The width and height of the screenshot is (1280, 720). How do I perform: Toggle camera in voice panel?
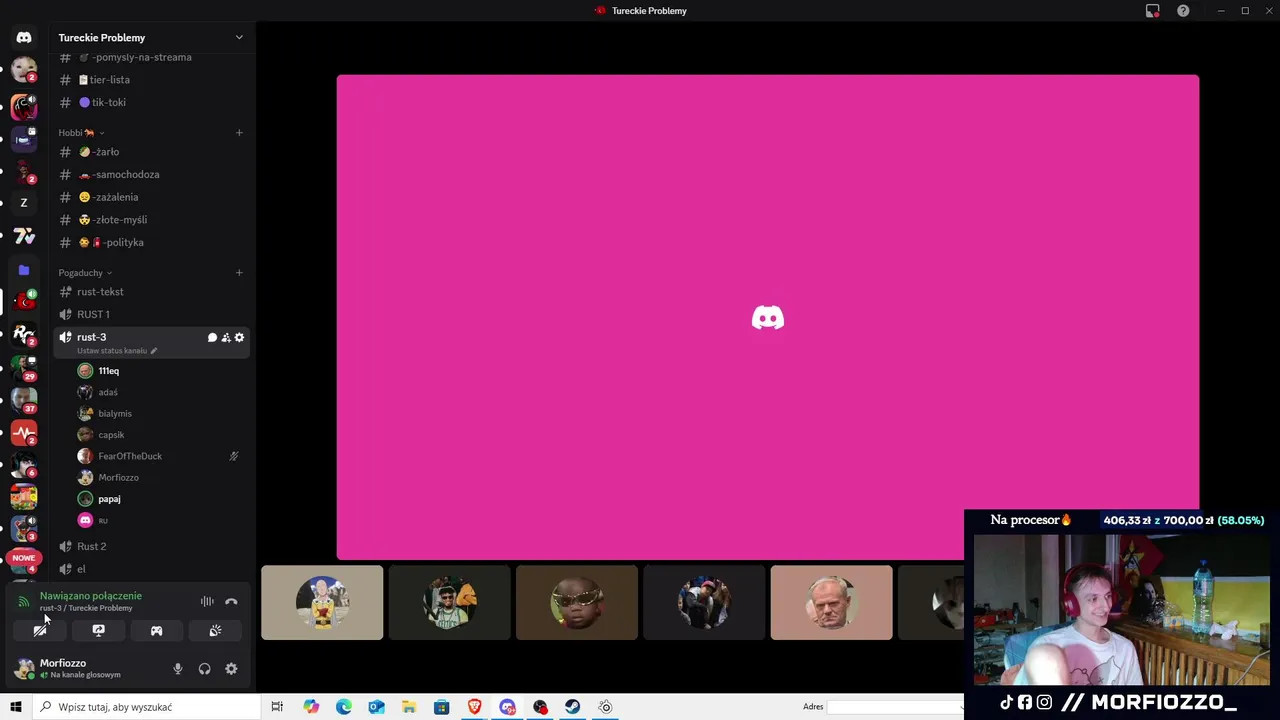point(40,631)
